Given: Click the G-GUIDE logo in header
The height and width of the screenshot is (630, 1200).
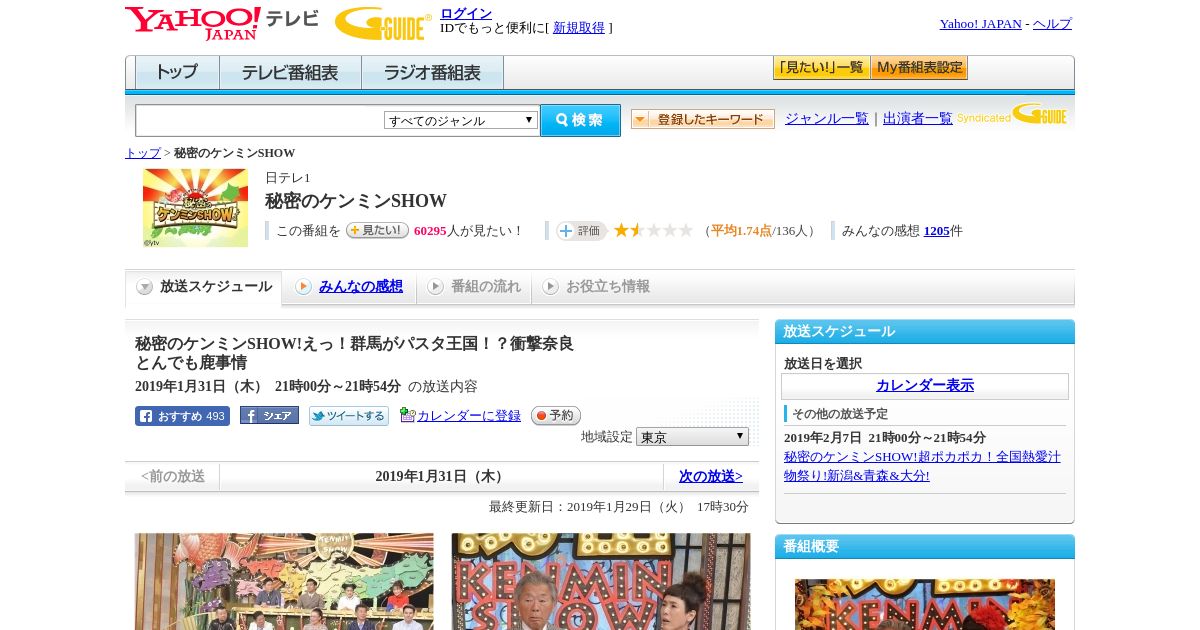Looking at the screenshot, I should tap(382, 23).
